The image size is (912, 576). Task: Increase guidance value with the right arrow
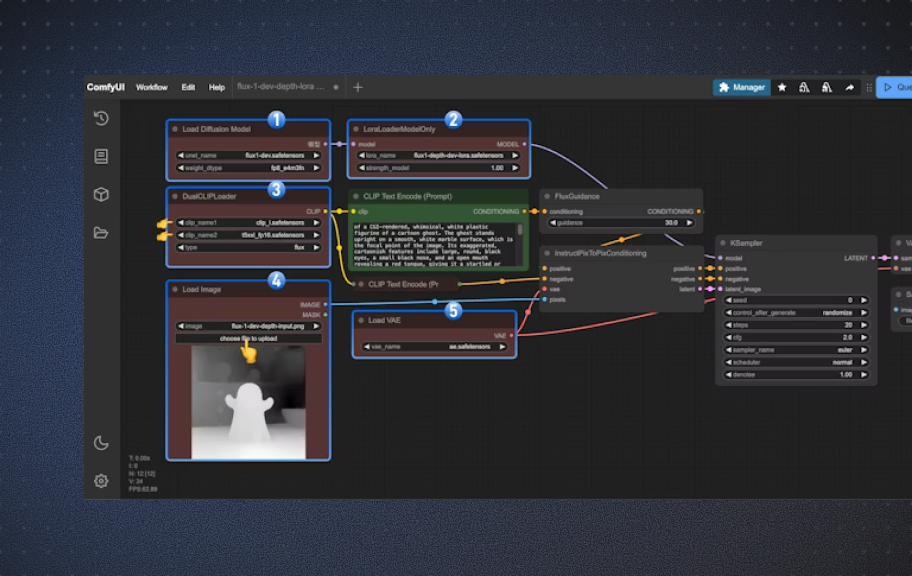tap(693, 223)
